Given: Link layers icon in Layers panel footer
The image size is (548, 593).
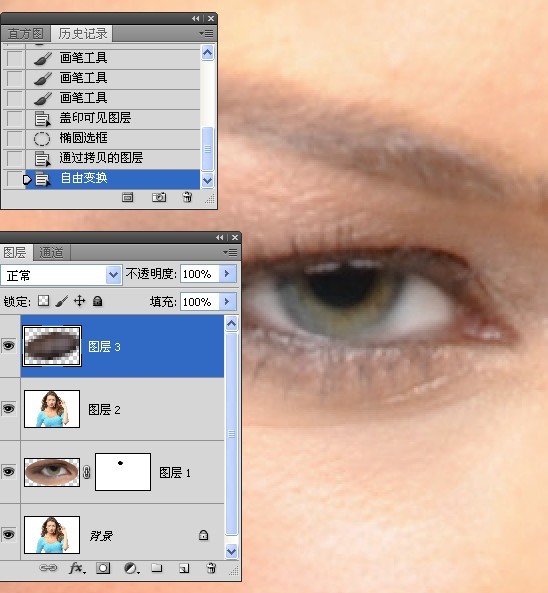Looking at the screenshot, I should [x=48, y=568].
